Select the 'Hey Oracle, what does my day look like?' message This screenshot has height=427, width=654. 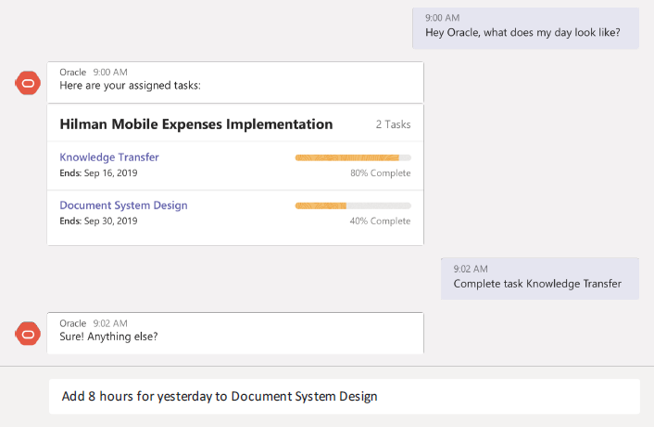526,28
